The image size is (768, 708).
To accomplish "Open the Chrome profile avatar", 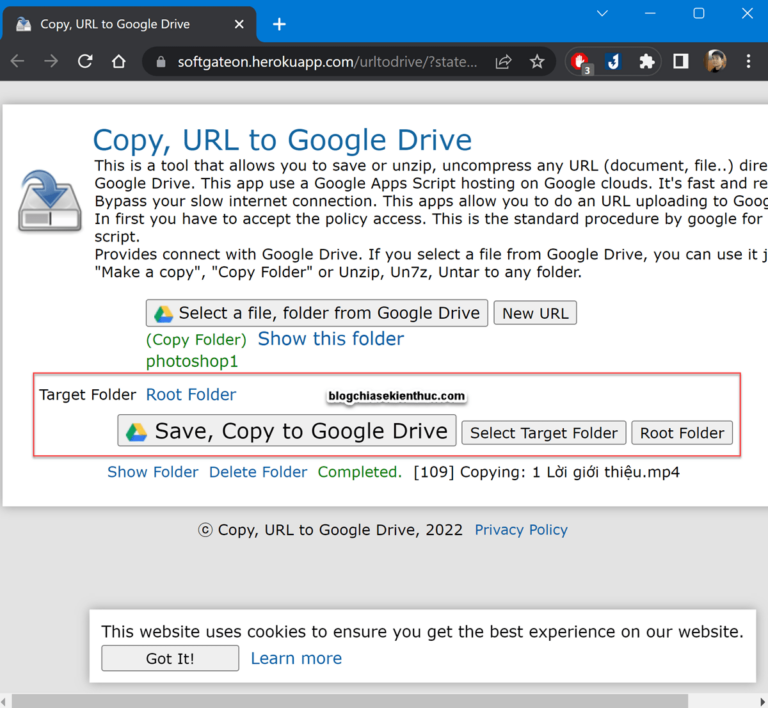I will [715, 61].
